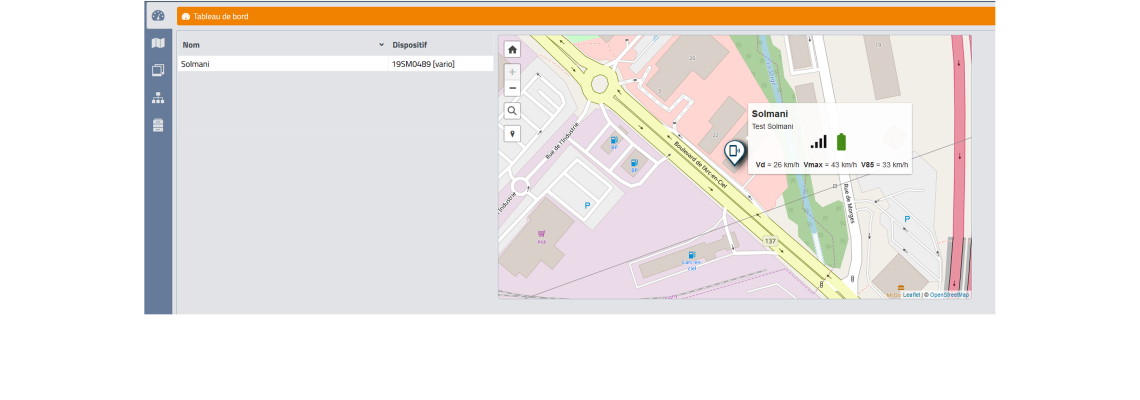
Task: Click the signal strength bars in popup
Action: (x=819, y=142)
